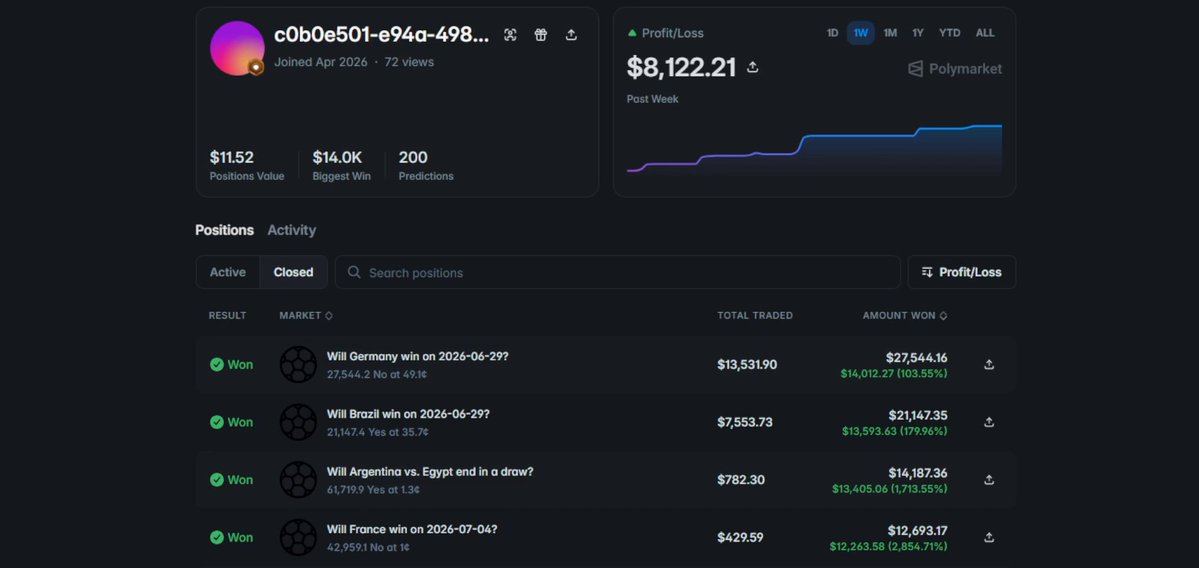Open the Activity tab
The height and width of the screenshot is (568, 1199).
point(291,230)
